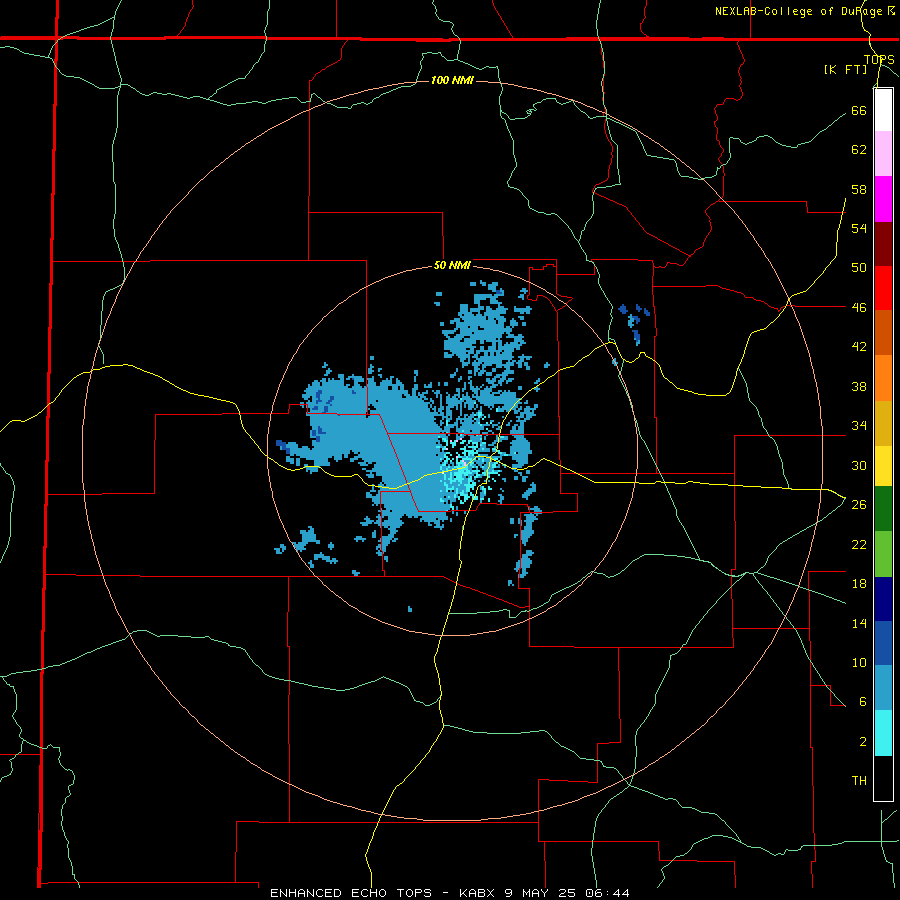Click the '06:44' timestamp
The image size is (900, 900).
(x=607, y=893)
